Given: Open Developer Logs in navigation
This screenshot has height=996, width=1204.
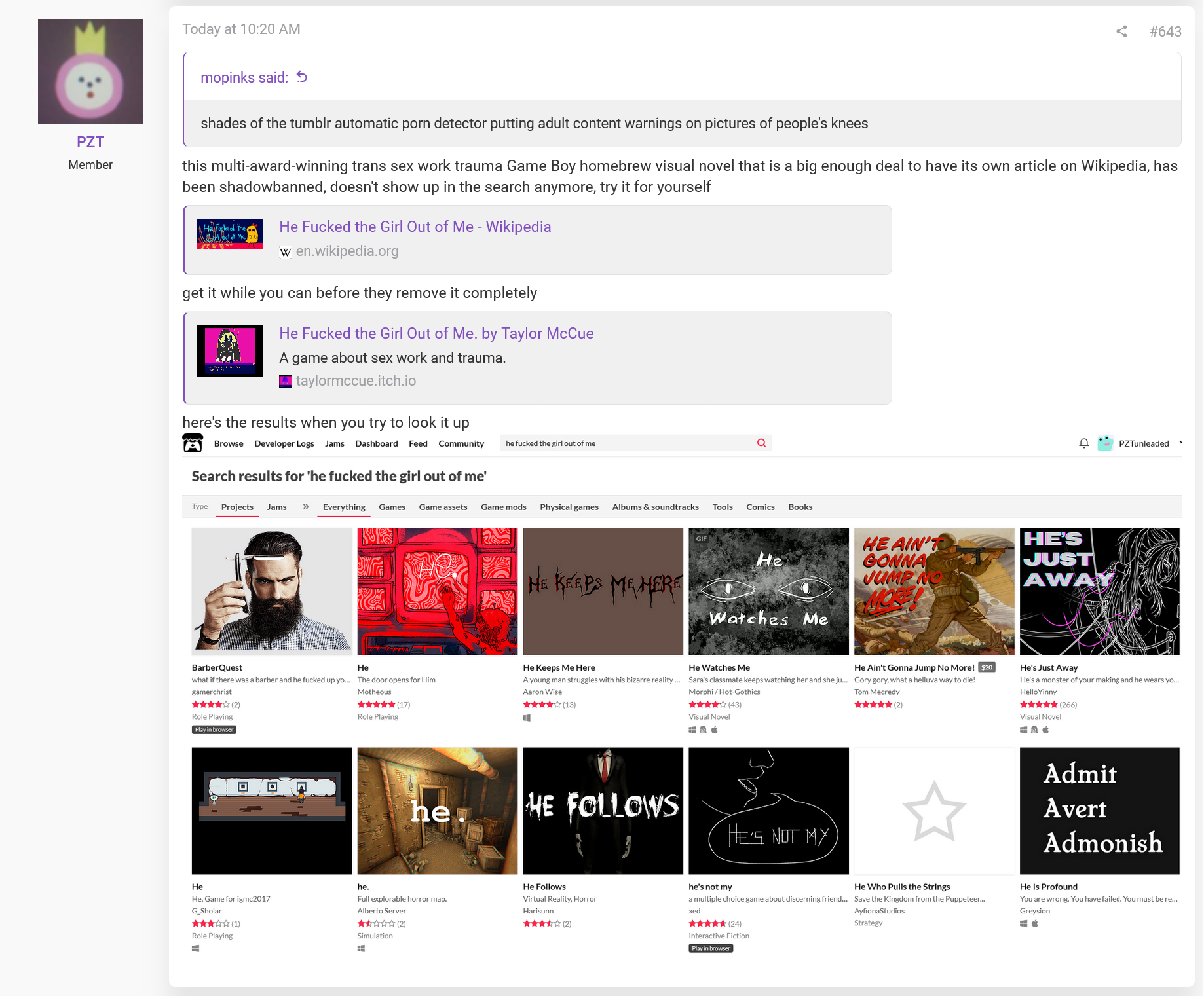Looking at the screenshot, I should (x=284, y=443).
